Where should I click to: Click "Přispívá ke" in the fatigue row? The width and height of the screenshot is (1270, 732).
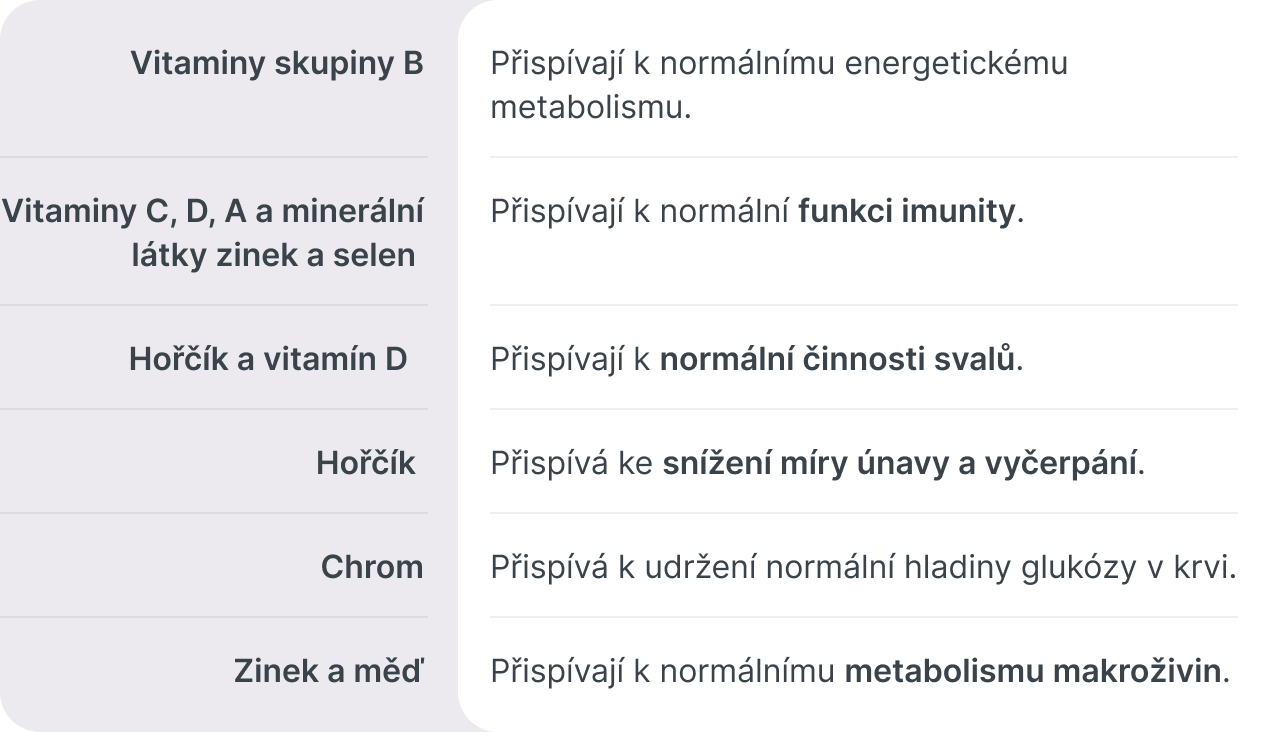[571, 463]
